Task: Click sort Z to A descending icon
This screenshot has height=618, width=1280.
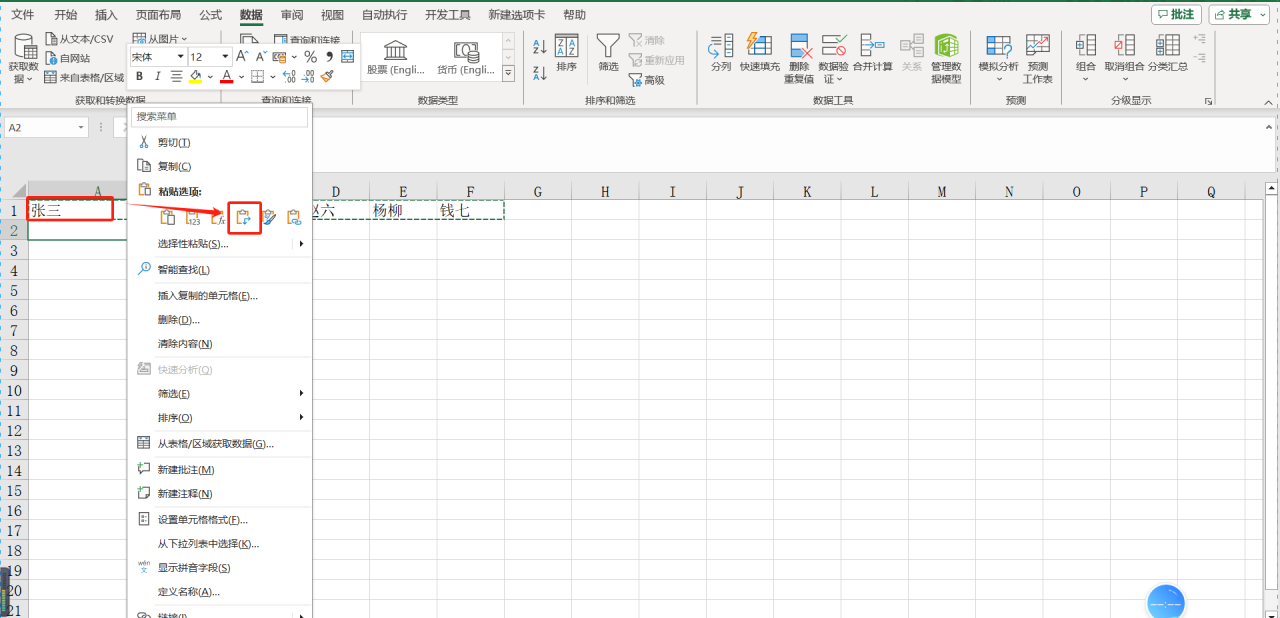Action: pos(539,72)
